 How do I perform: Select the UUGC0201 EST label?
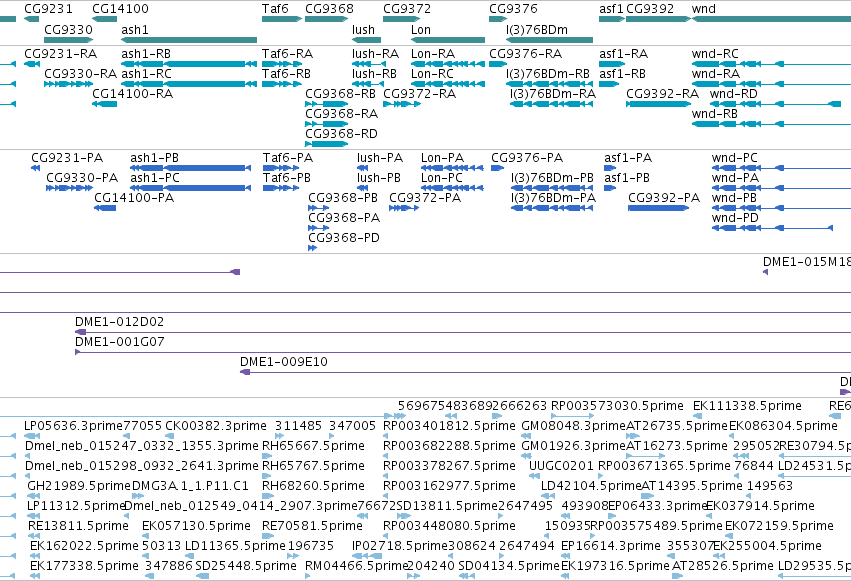click(x=561, y=466)
